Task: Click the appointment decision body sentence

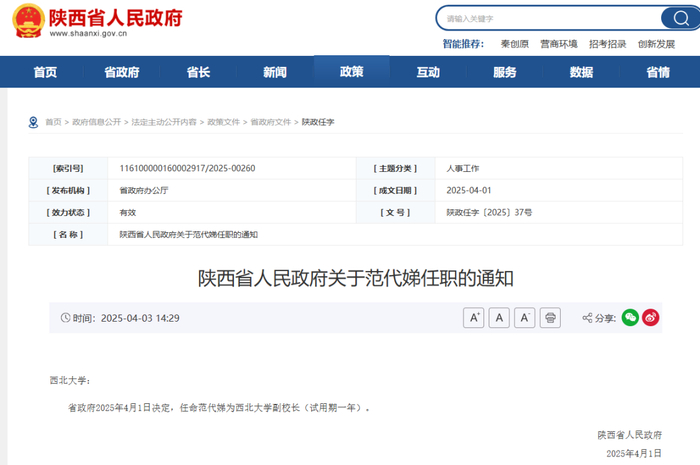Action: [219, 407]
